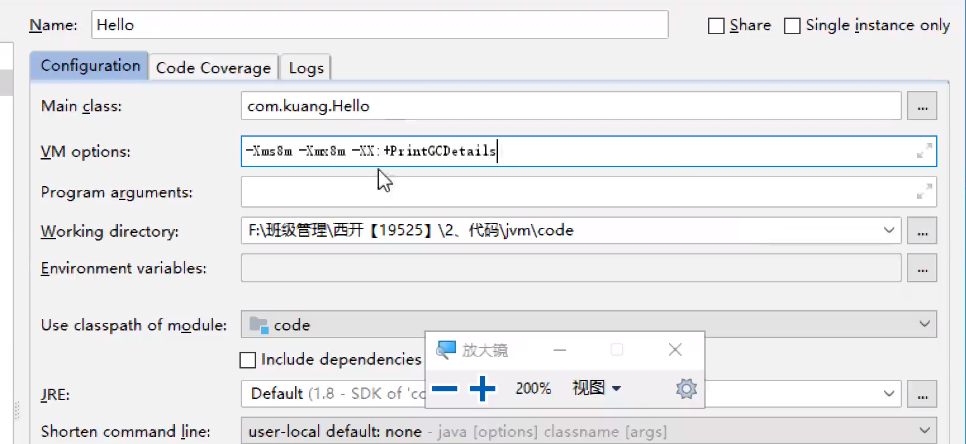Click the Program arguments label
This screenshot has width=966, height=444.
point(116,192)
